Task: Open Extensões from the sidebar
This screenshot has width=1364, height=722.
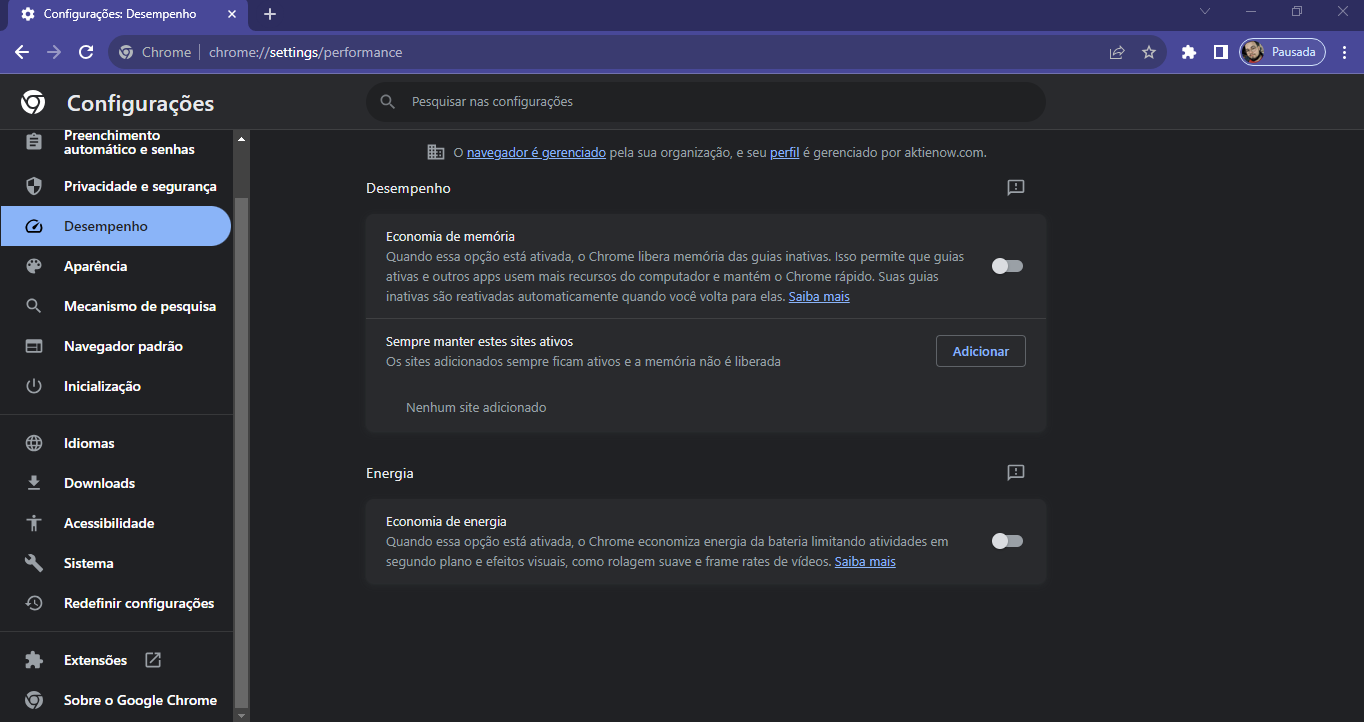Action: coord(96,660)
